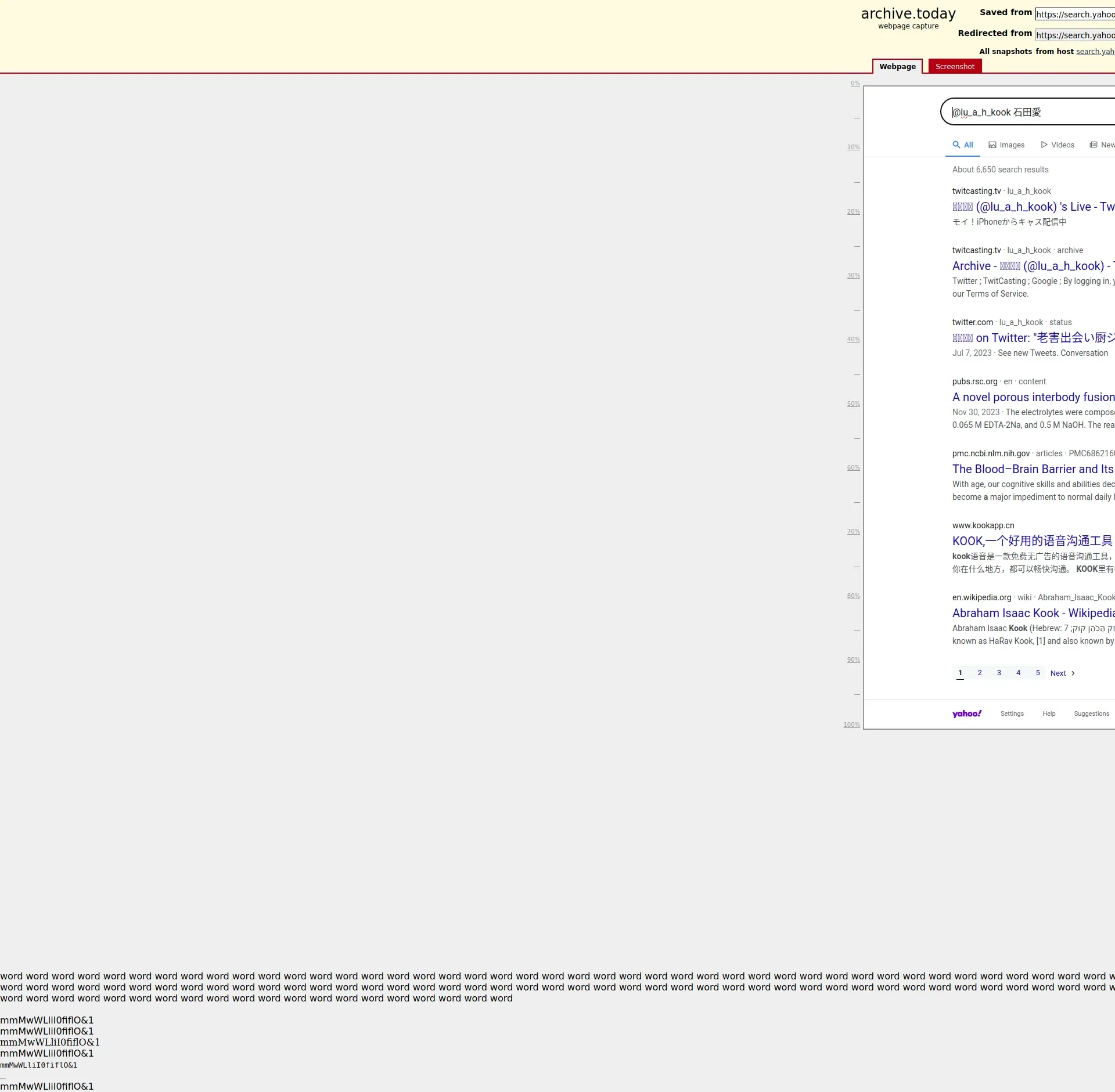Click 'pubs.rsc.org · en · content' breadcrumb
The width and height of the screenshot is (1115, 1092).
click(x=999, y=381)
